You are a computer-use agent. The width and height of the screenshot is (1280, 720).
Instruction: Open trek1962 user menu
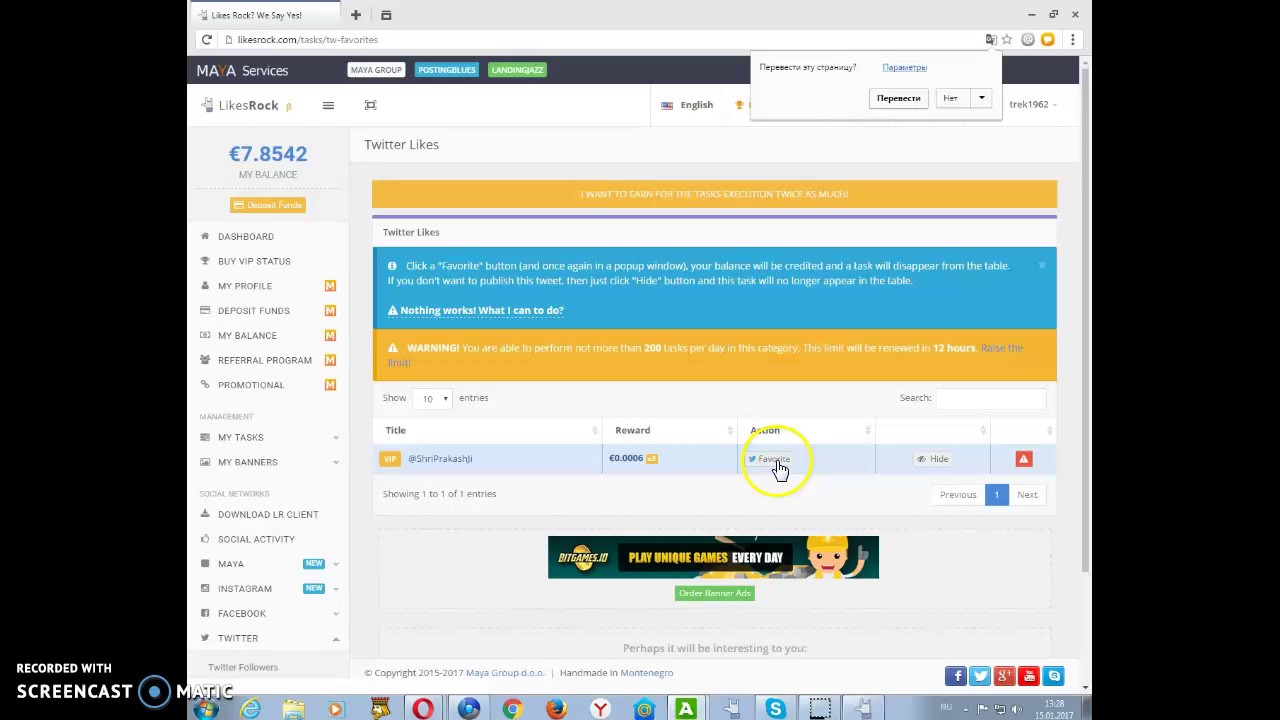1032,104
